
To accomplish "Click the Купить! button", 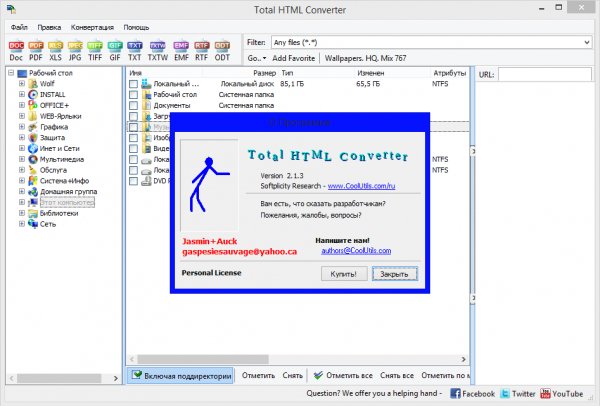I will [x=344, y=274].
